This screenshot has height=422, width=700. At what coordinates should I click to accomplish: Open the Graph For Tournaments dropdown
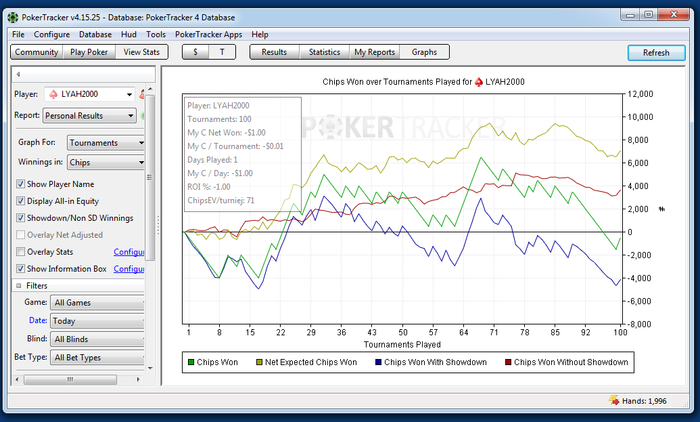point(106,143)
